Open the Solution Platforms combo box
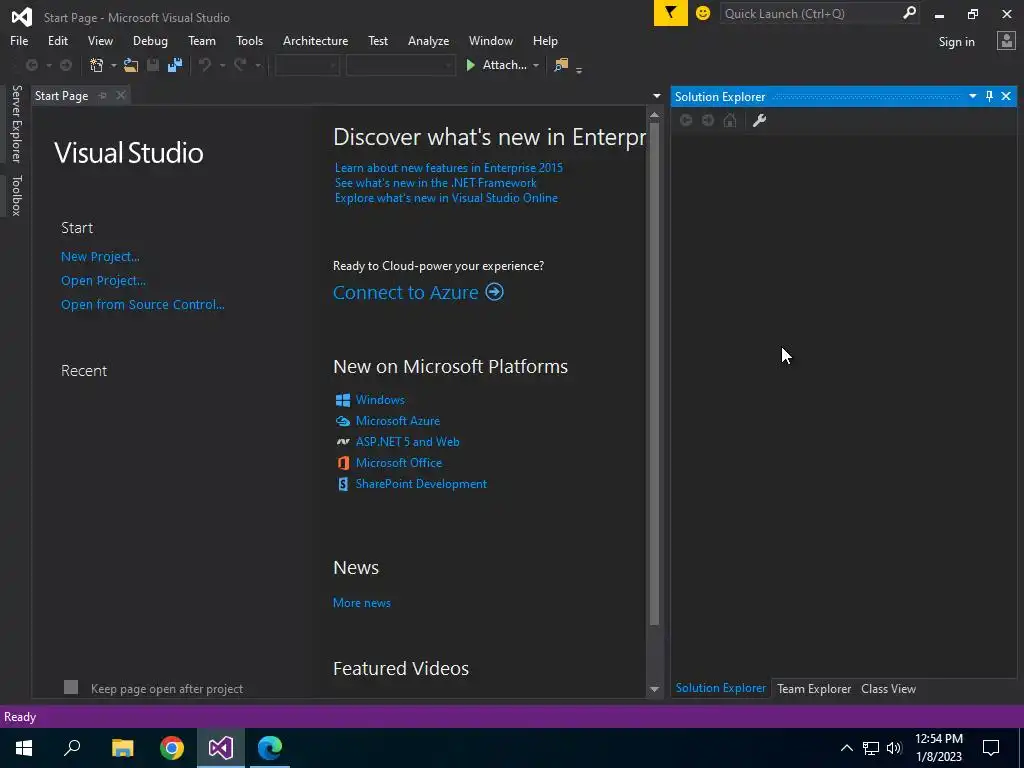Image resolution: width=1024 pixels, height=768 pixels. [x=400, y=65]
